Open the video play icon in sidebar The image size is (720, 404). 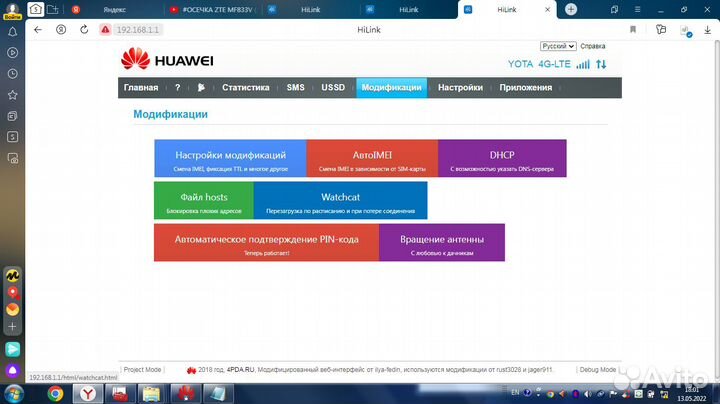(12, 53)
